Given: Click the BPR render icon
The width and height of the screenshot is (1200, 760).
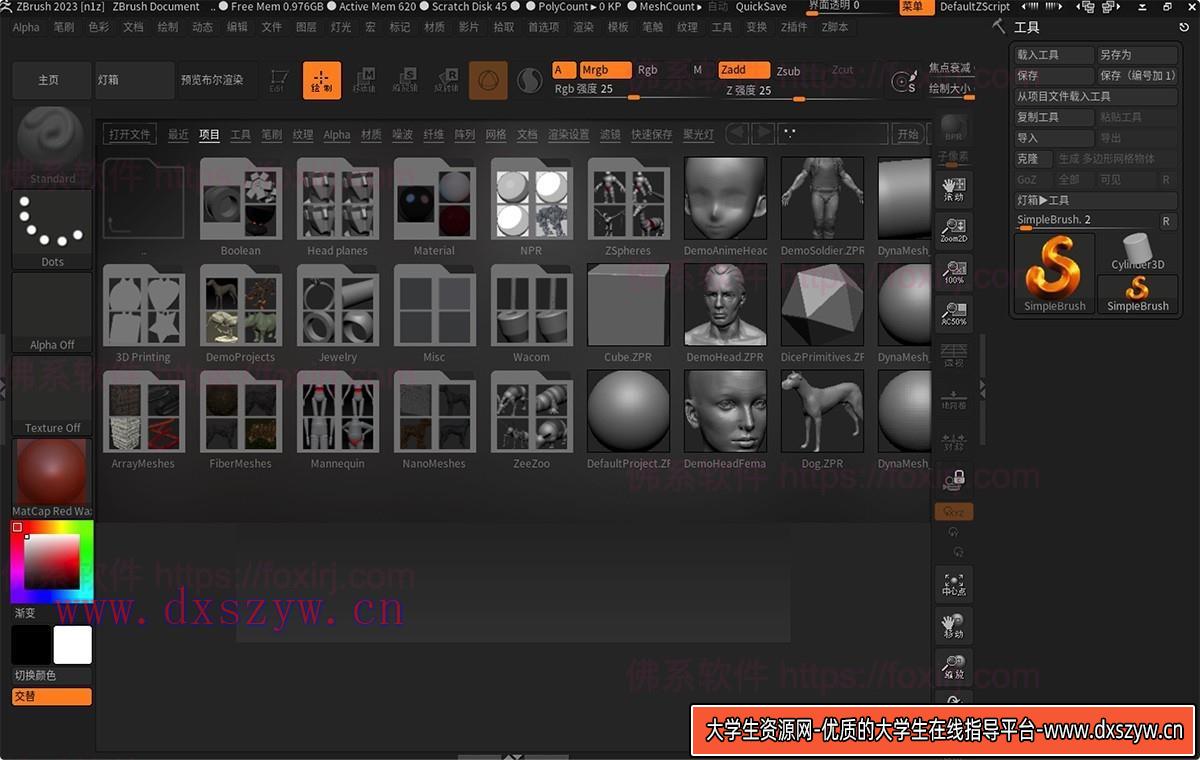Looking at the screenshot, I should coord(954,128).
